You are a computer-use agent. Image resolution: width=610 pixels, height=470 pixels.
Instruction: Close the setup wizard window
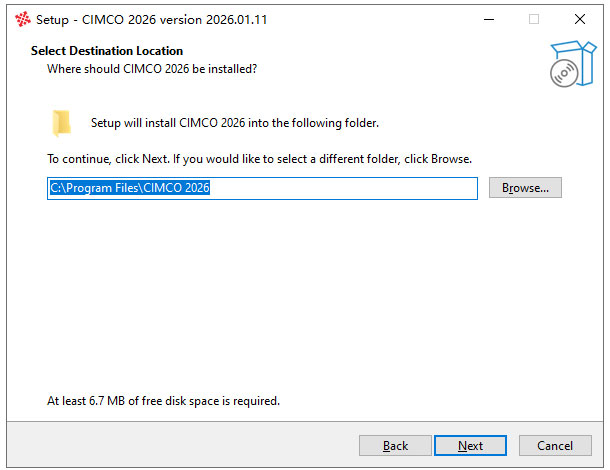click(x=580, y=19)
